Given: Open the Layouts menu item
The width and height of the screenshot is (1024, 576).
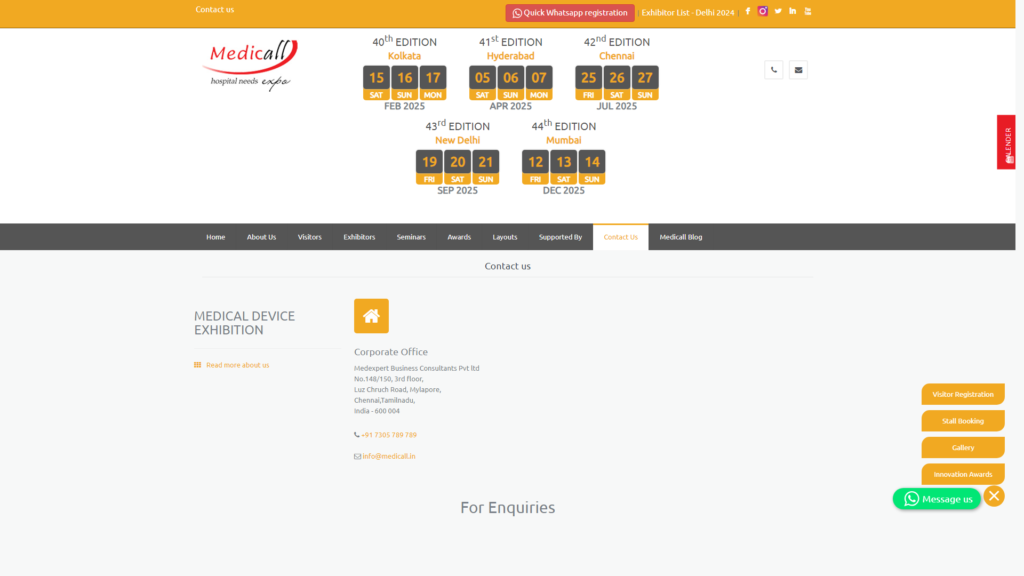Looking at the screenshot, I should 505,237.
